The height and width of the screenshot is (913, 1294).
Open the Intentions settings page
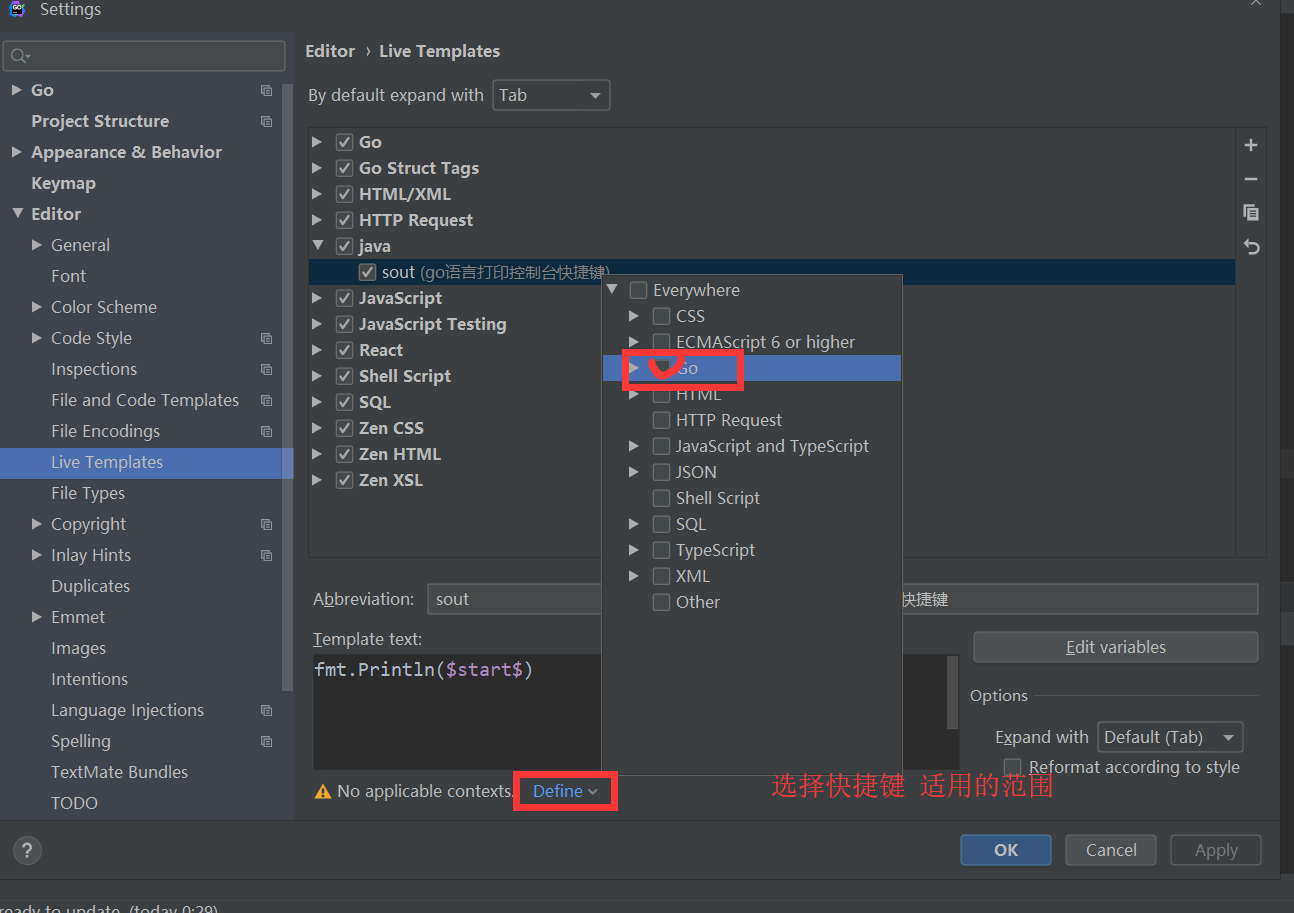tap(89, 679)
